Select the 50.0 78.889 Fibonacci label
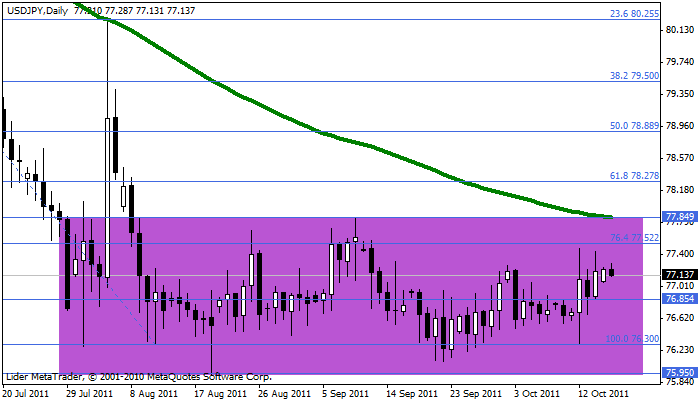Screen dimensions: 700x402 [634, 126]
